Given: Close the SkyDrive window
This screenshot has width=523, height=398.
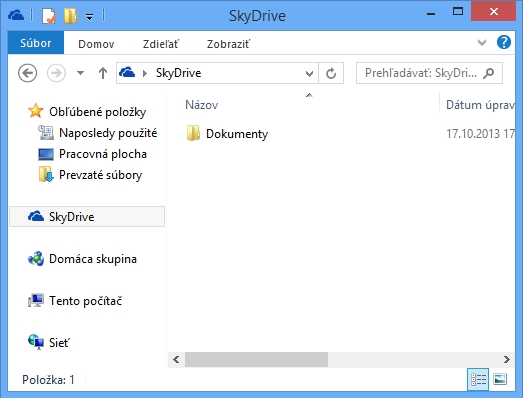Looking at the screenshot, I should (494, 12).
